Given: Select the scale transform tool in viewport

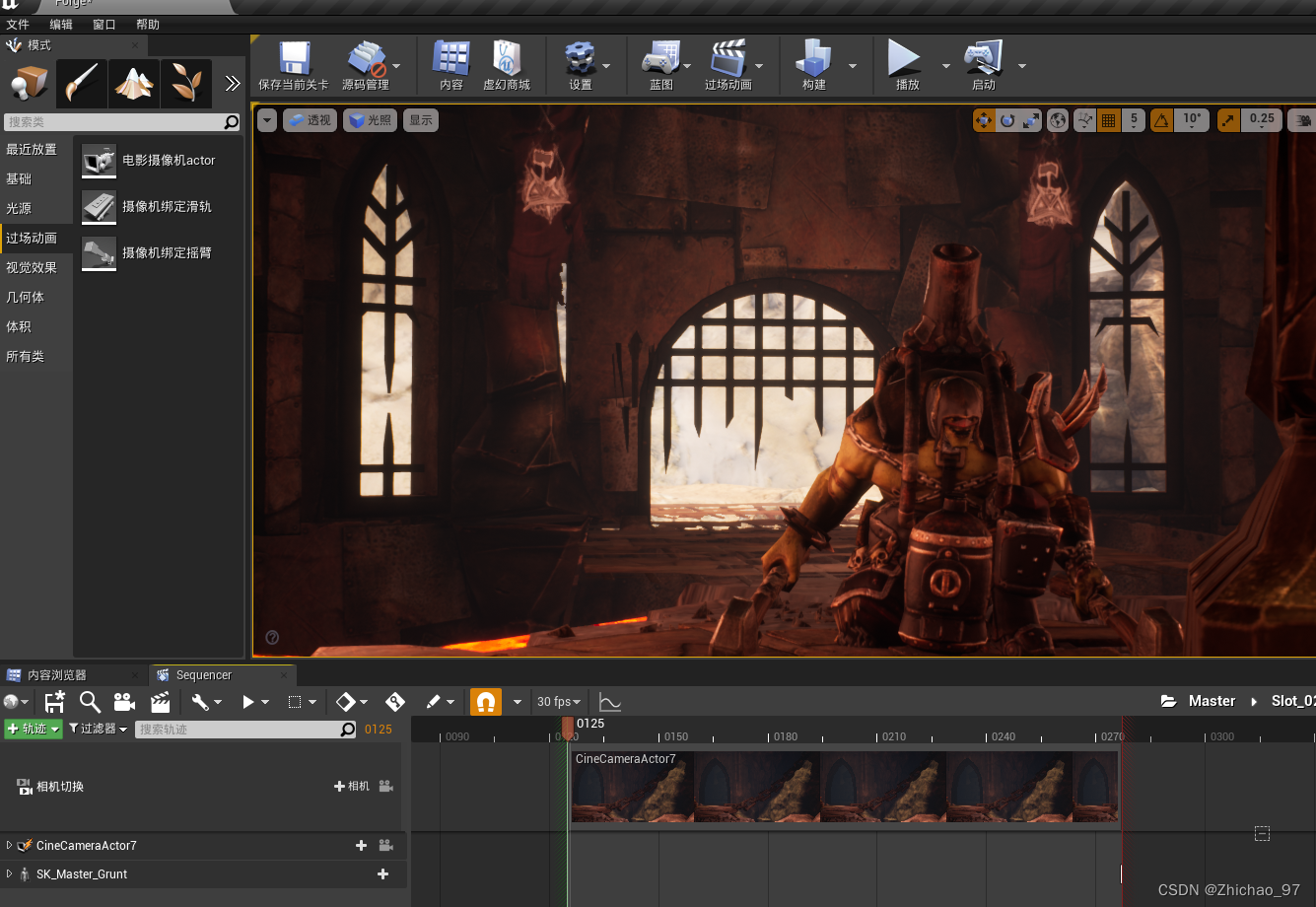Looking at the screenshot, I should click(1031, 120).
